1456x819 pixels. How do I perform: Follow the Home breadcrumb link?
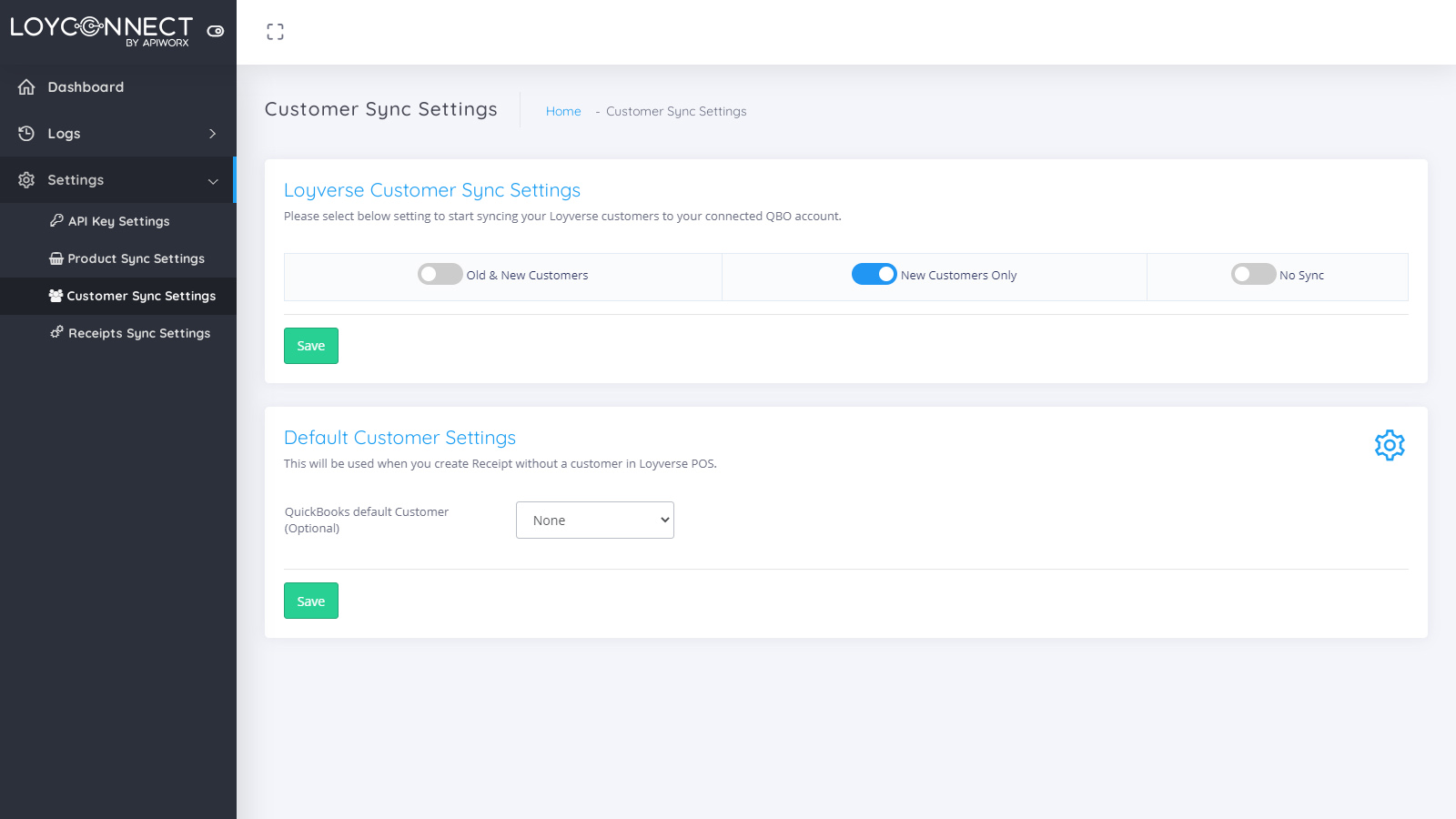563,111
